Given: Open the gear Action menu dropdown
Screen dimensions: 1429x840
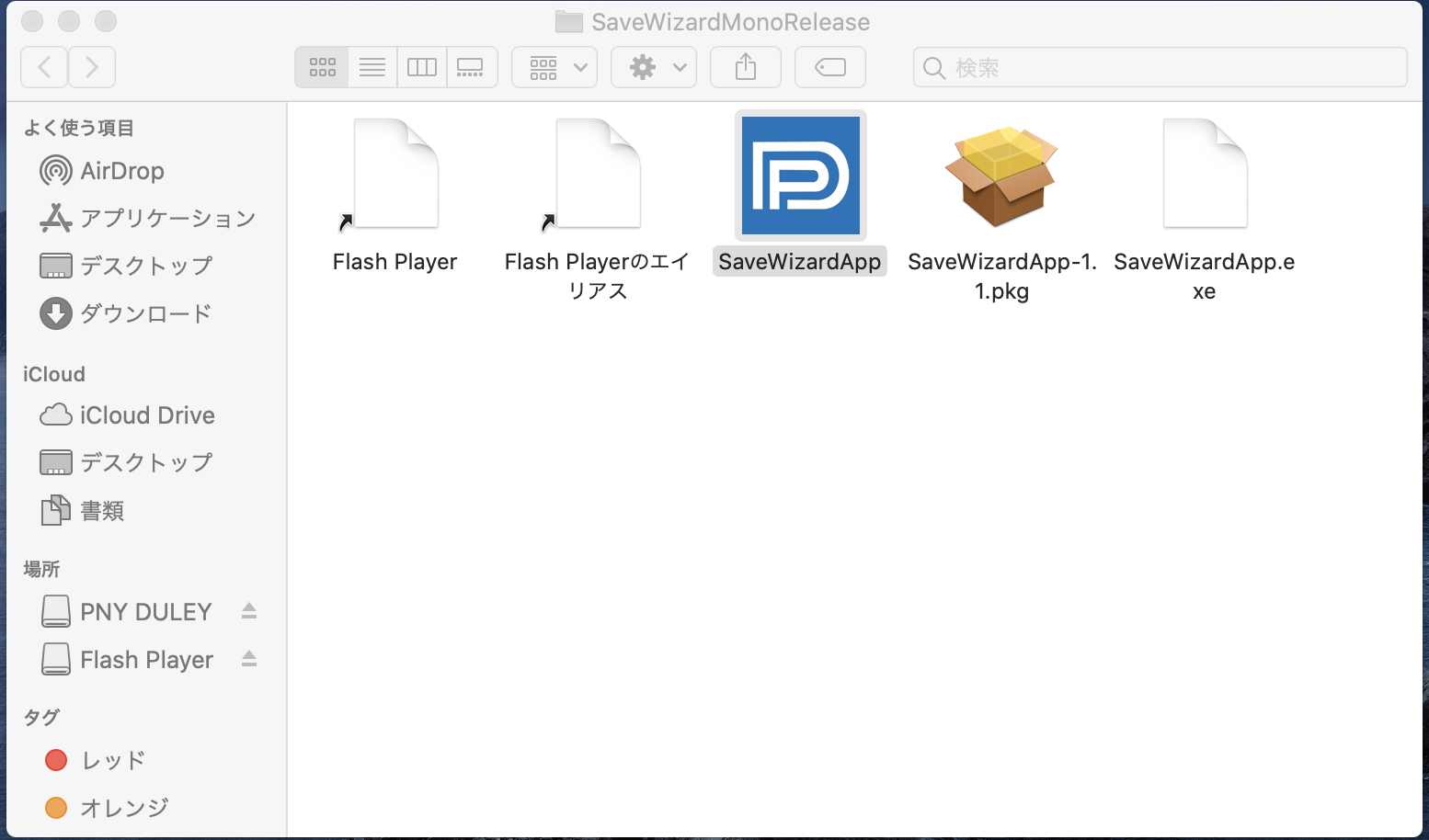Looking at the screenshot, I should click(654, 67).
